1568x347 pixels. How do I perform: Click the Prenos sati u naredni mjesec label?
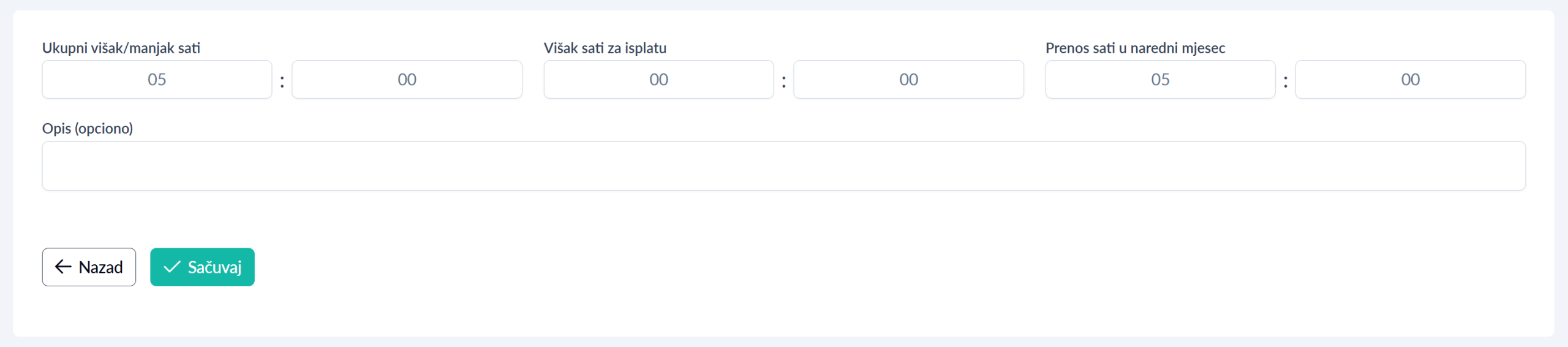(x=1135, y=48)
